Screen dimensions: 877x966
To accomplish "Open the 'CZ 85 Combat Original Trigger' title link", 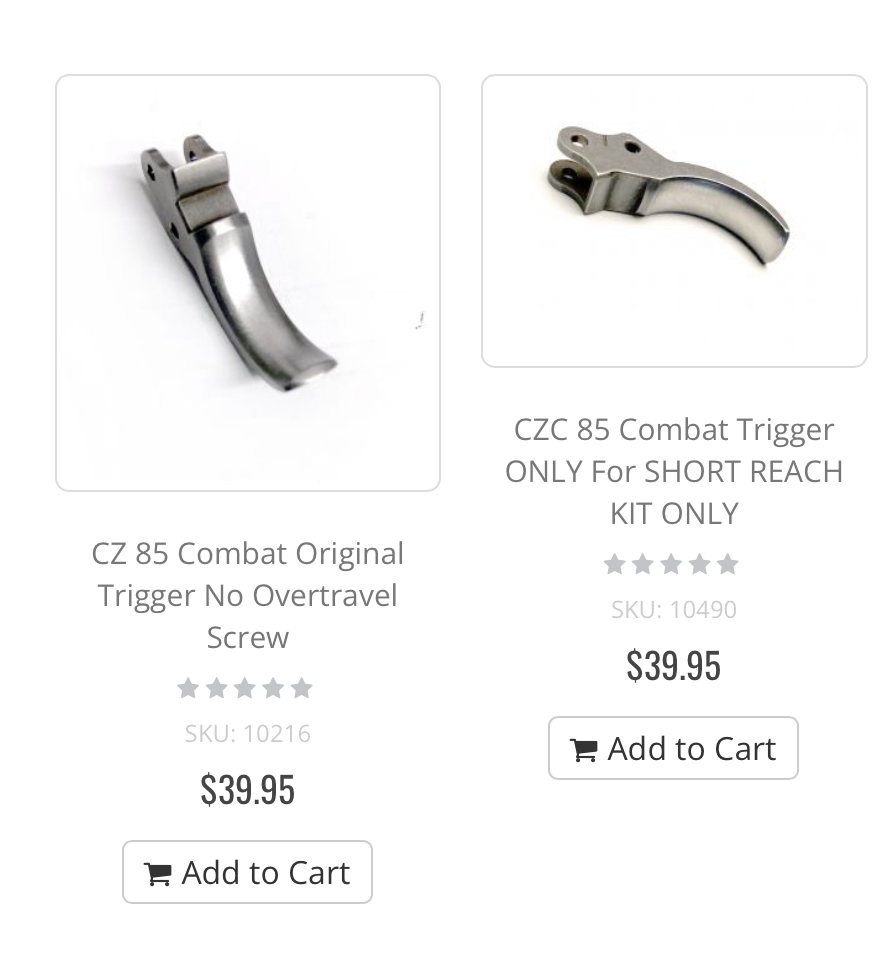I will (x=248, y=595).
